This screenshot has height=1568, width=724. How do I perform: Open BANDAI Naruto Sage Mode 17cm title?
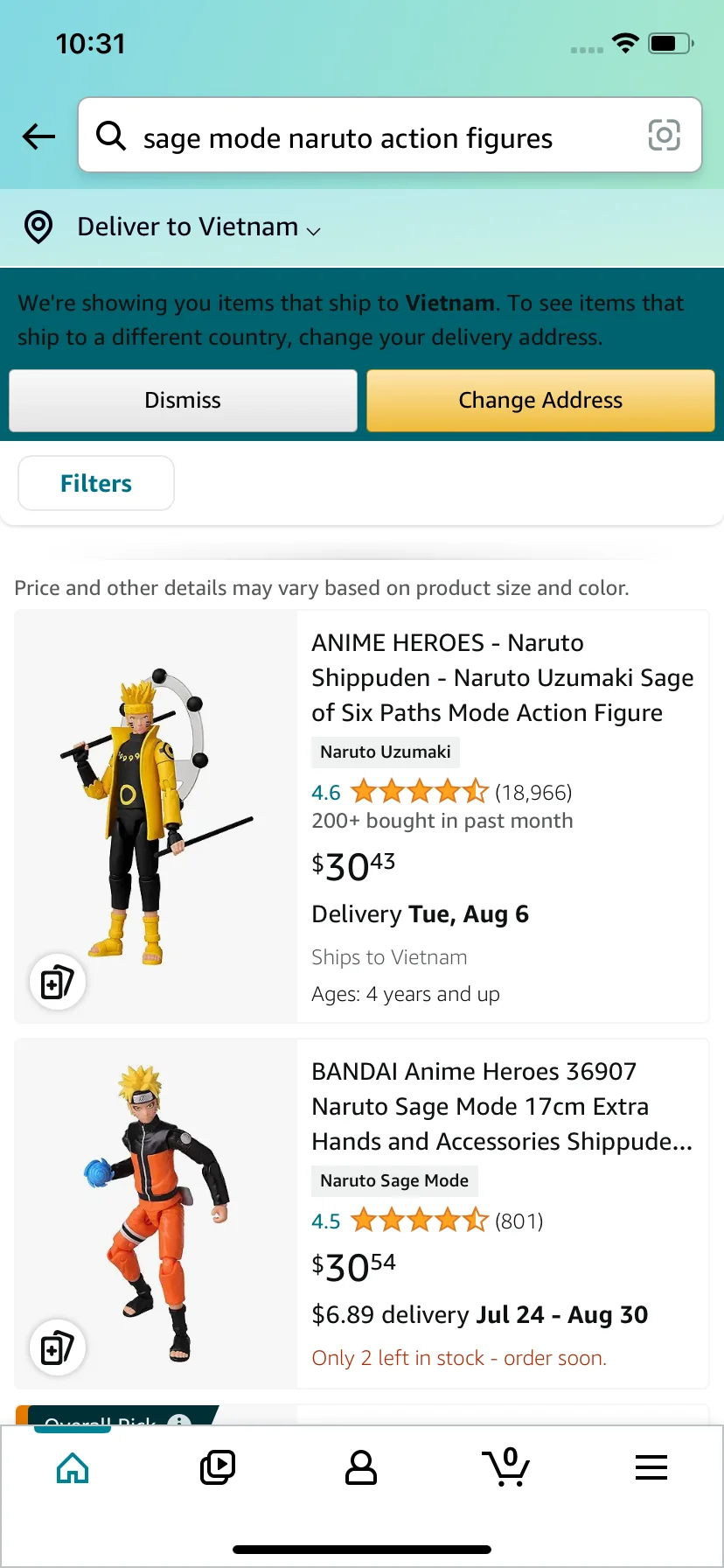(502, 1107)
